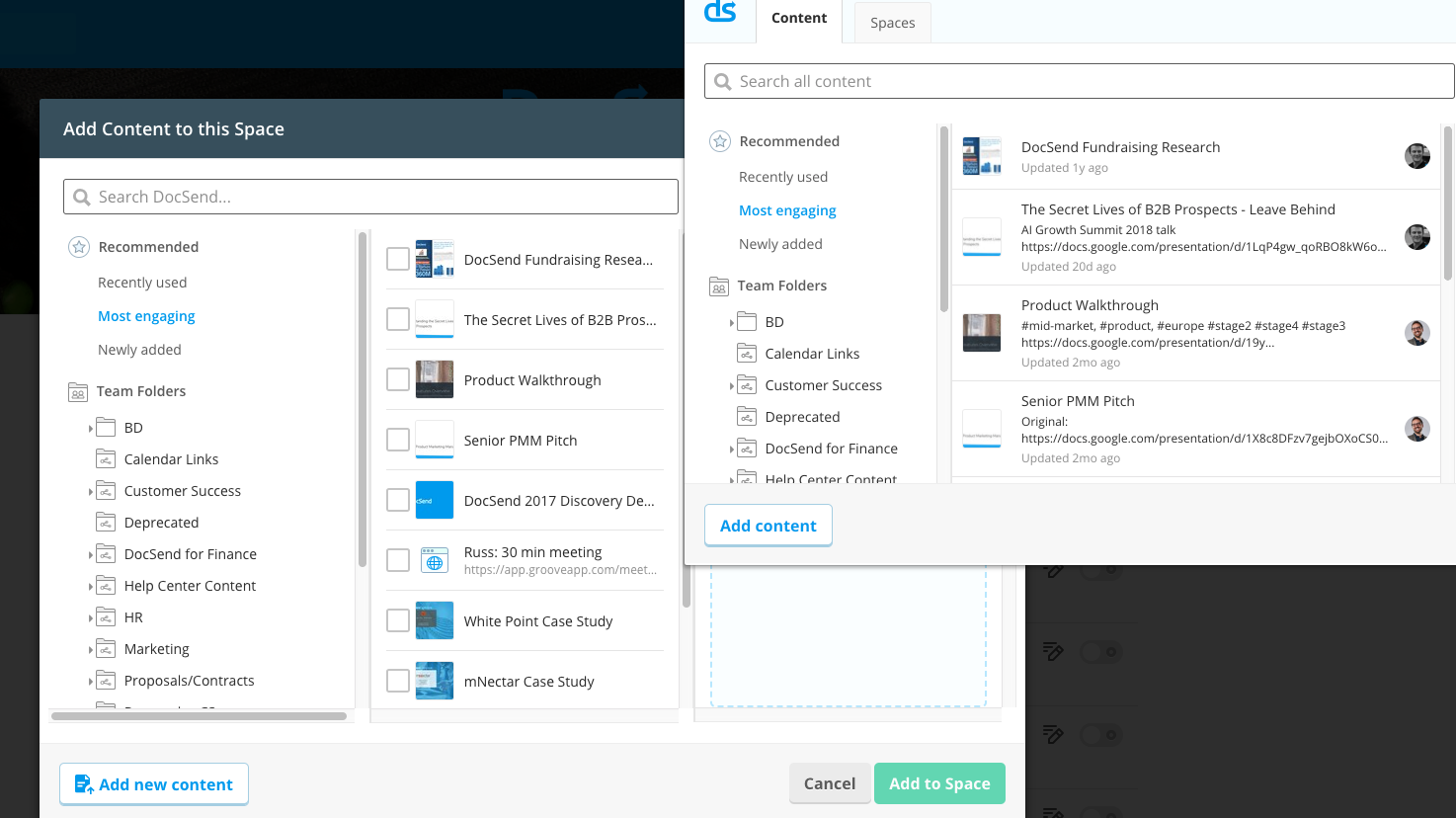The height and width of the screenshot is (818, 1456).
Task: Click Team Folders icon in Add Content dialog
Action: coord(78,392)
